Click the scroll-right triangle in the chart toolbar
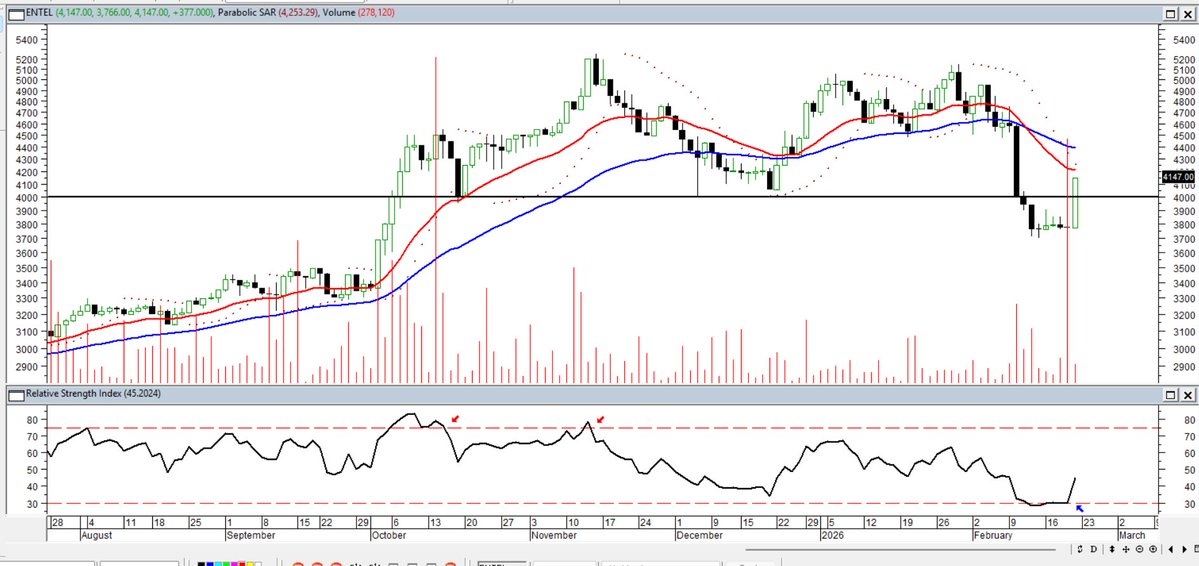Screen dimensions: 1199x566 1184,549
